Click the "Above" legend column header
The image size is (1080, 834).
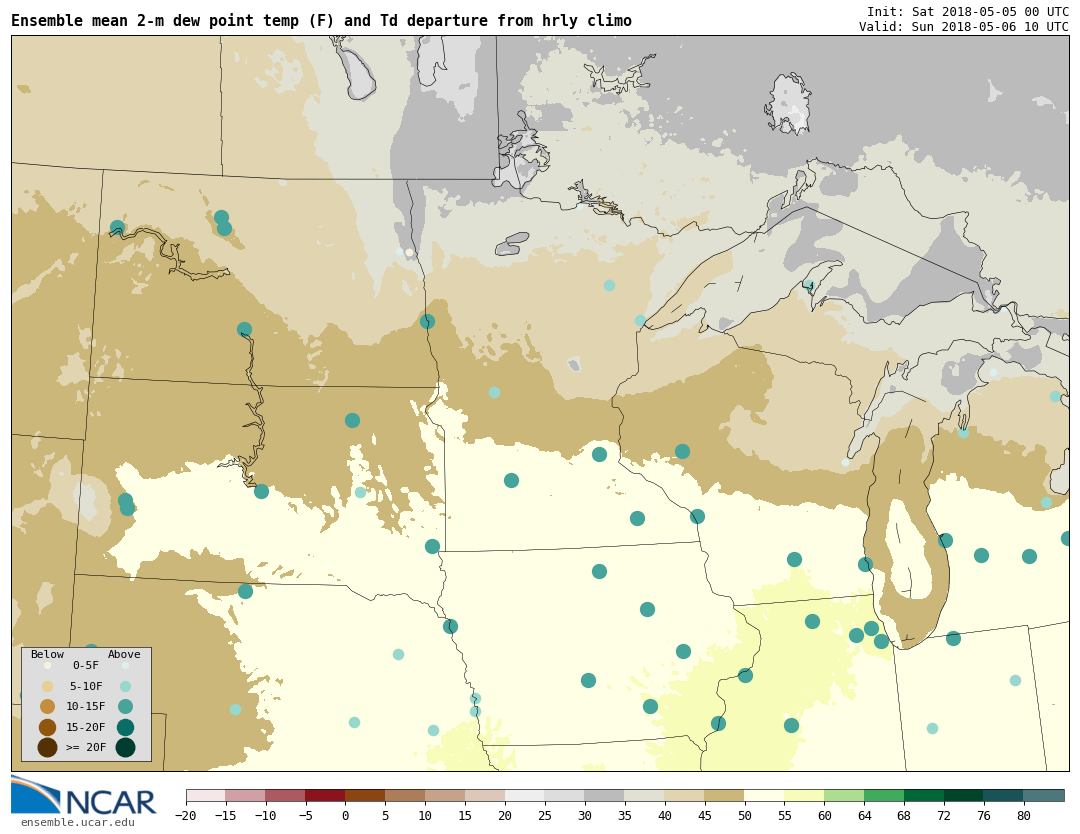tap(124, 655)
